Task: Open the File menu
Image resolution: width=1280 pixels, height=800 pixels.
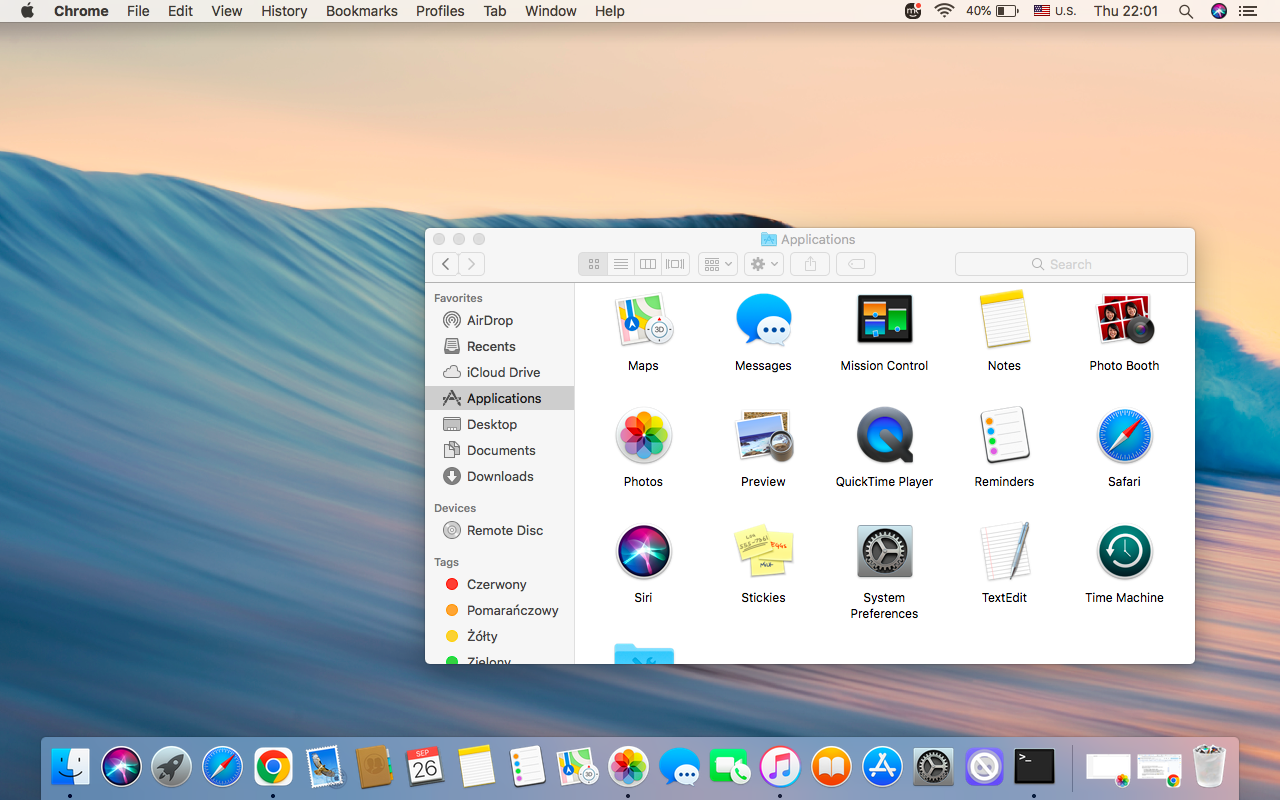Action: coord(138,11)
